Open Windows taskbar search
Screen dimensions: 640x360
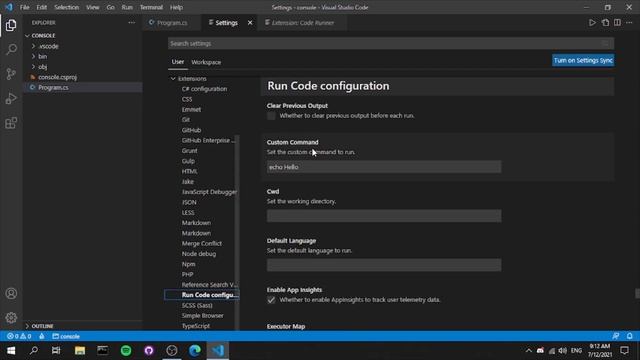34,351
